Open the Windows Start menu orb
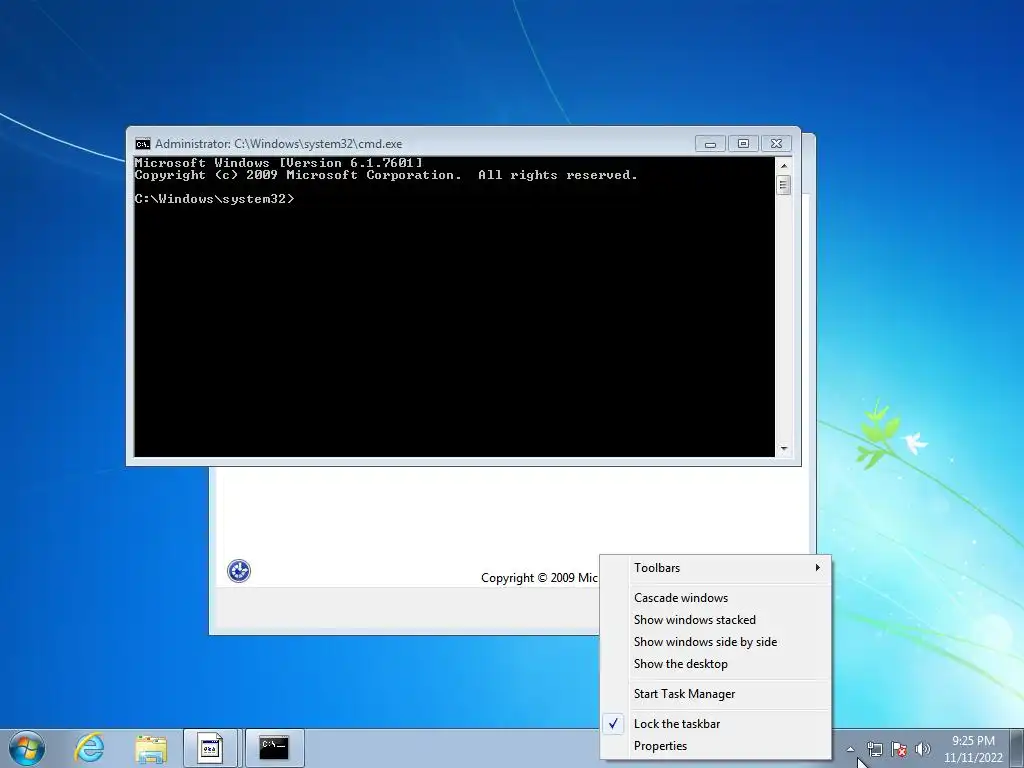 (27, 748)
